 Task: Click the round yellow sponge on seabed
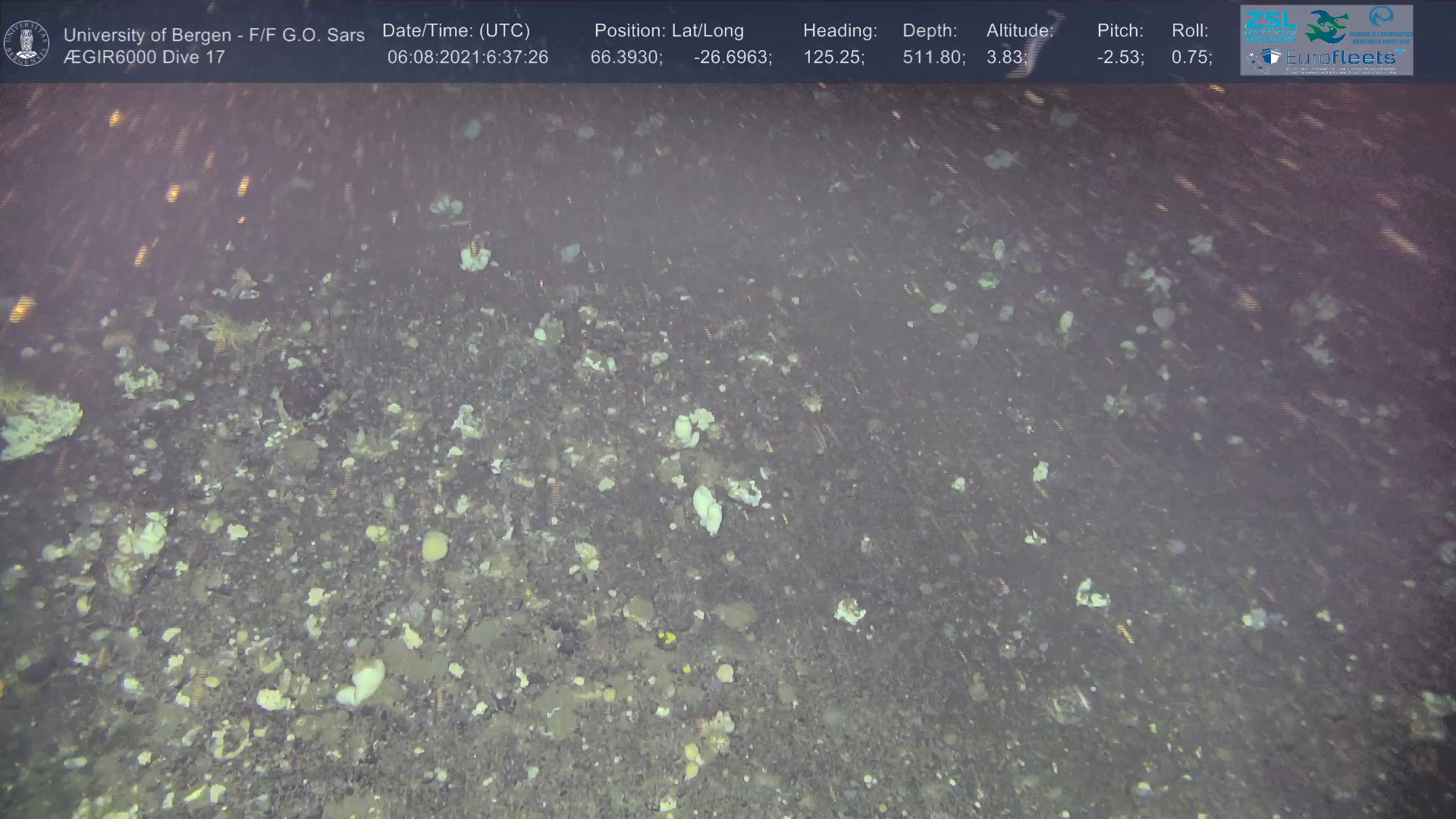click(x=435, y=546)
